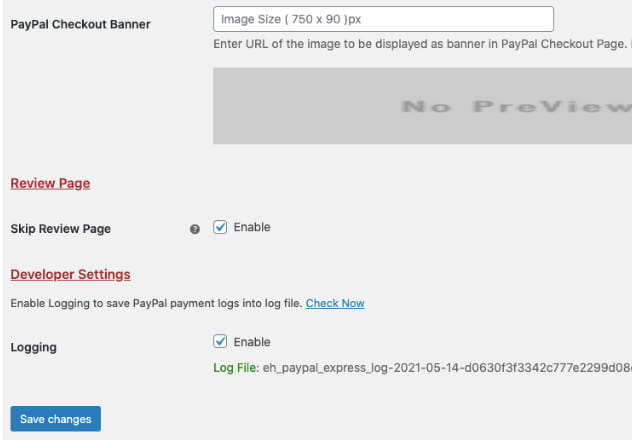Click the Enable label beside Skip Review Page
632x448 pixels.
[252, 228]
